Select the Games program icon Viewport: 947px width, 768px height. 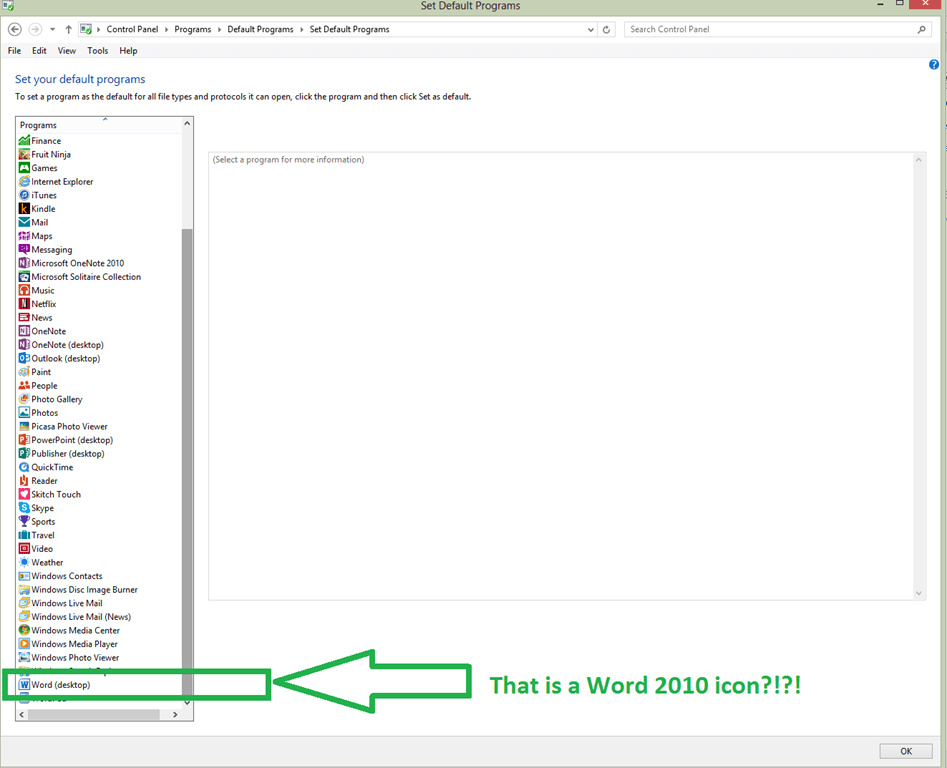coord(24,168)
